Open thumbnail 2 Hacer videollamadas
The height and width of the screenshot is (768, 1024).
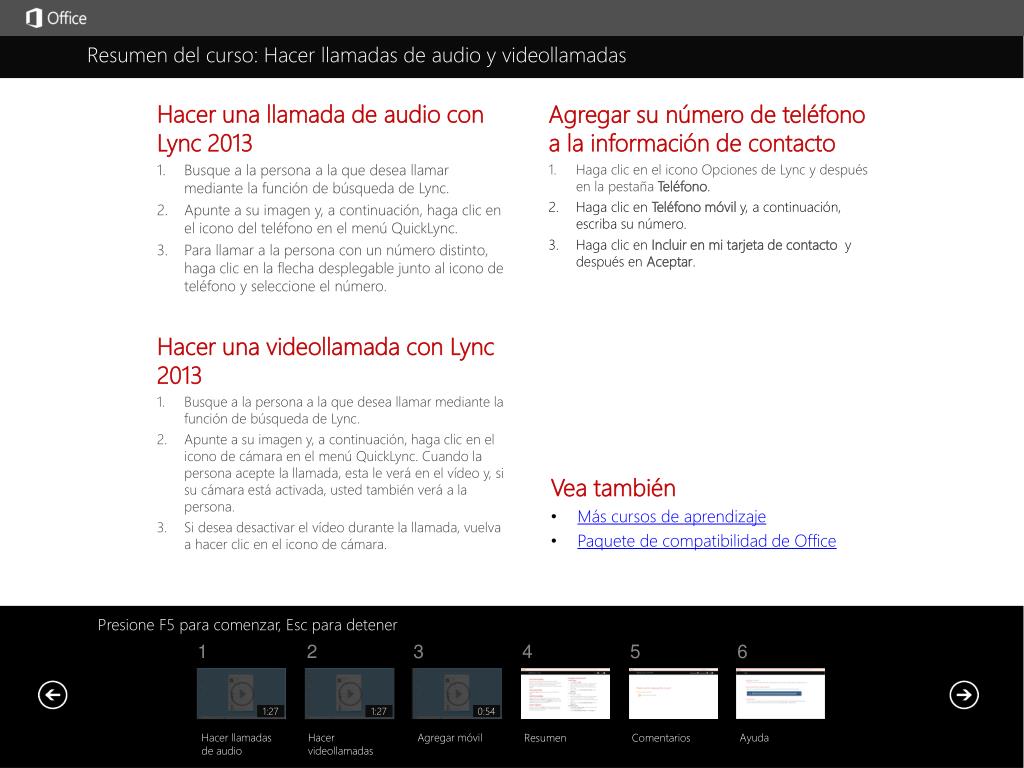(349, 693)
